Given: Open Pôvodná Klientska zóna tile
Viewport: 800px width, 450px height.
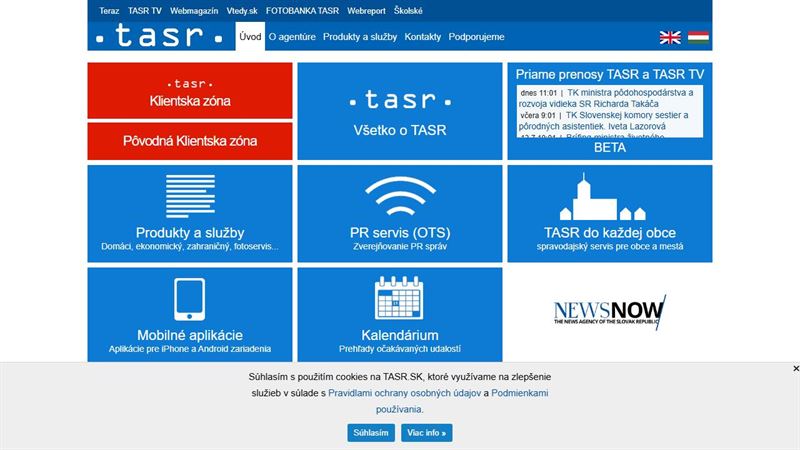Looking at the screenshot, I should [190, 141].
